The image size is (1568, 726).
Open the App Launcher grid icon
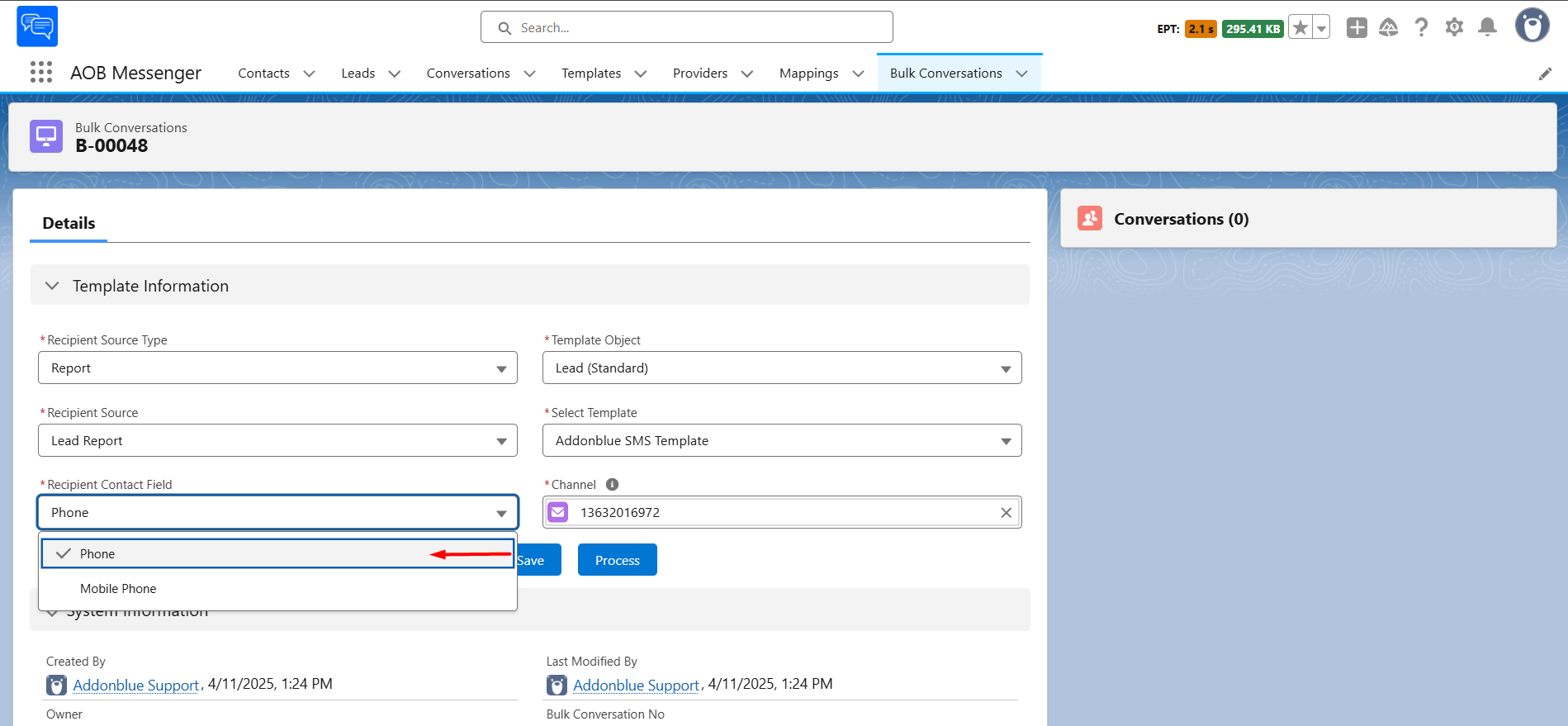tap(41, 73)
